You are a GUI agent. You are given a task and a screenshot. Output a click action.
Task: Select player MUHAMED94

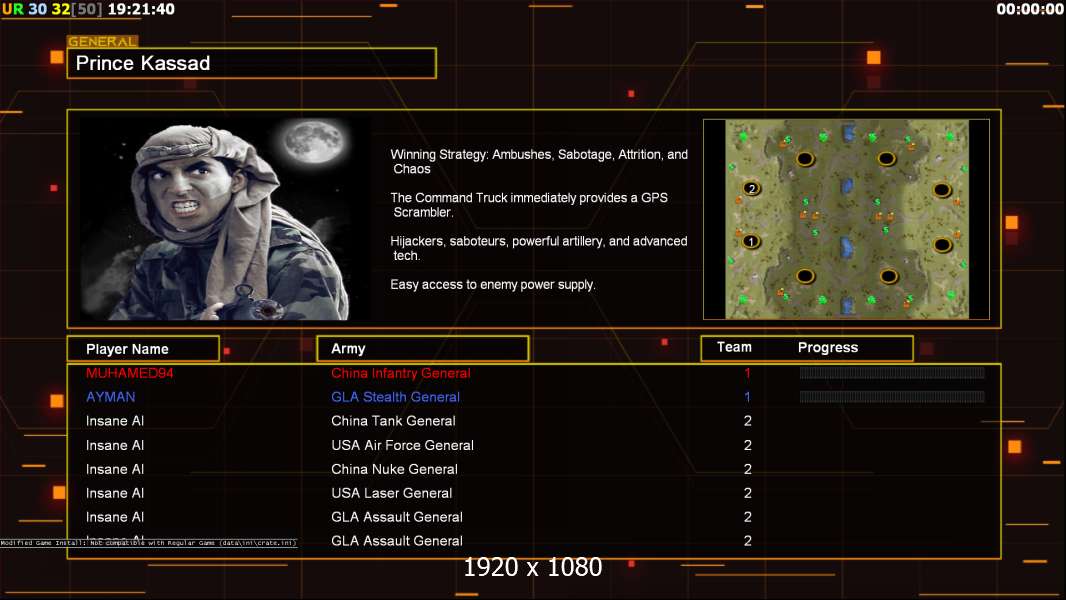[130, 373]
